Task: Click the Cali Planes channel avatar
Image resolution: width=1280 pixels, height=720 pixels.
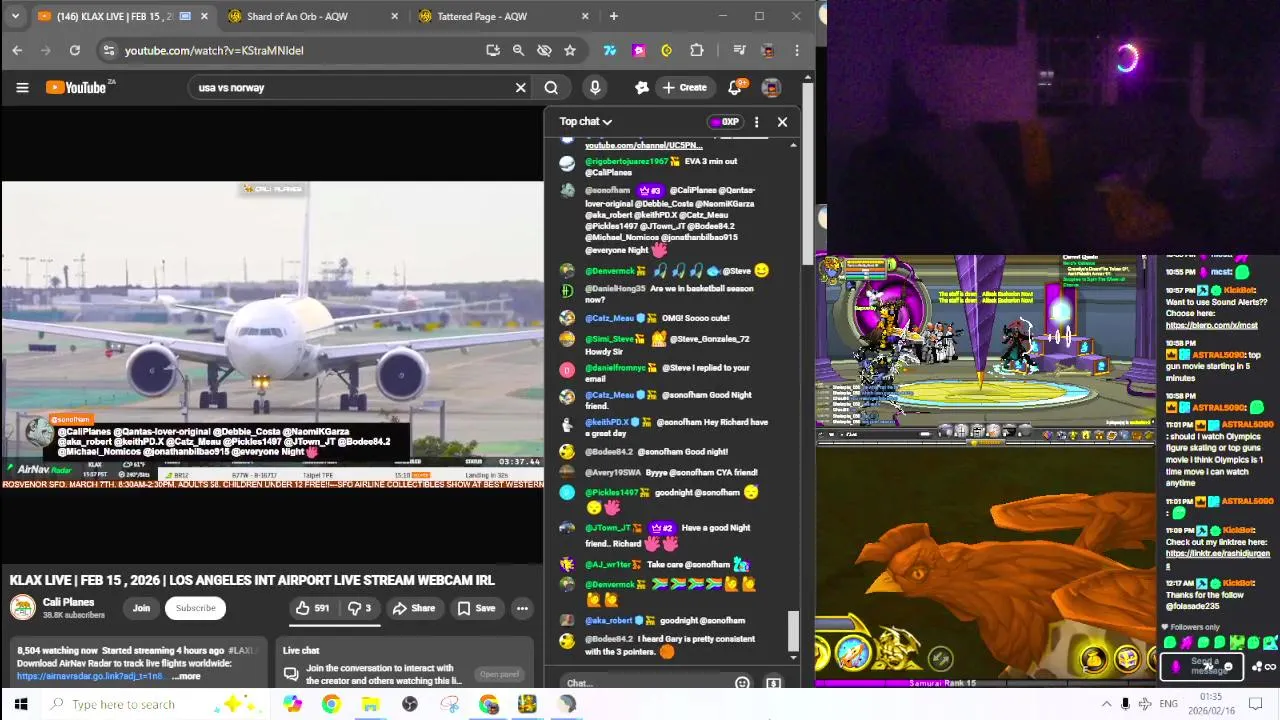Action: (22, 608)
